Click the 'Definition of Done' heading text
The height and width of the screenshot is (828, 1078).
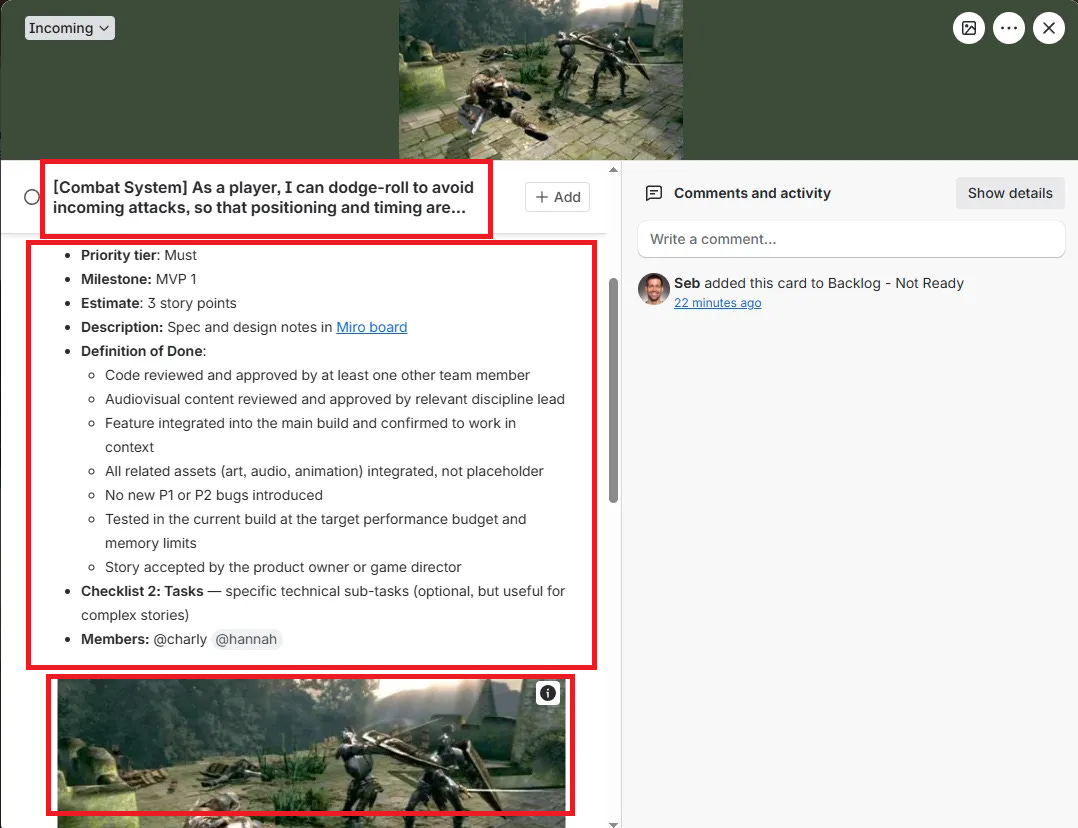(x=143, y=351)
